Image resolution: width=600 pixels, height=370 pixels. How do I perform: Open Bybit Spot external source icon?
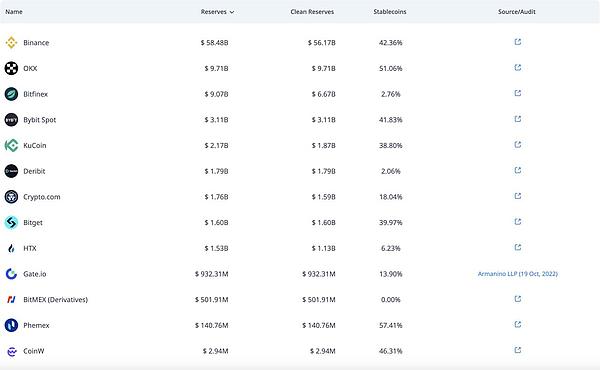[x=517, y=119]
